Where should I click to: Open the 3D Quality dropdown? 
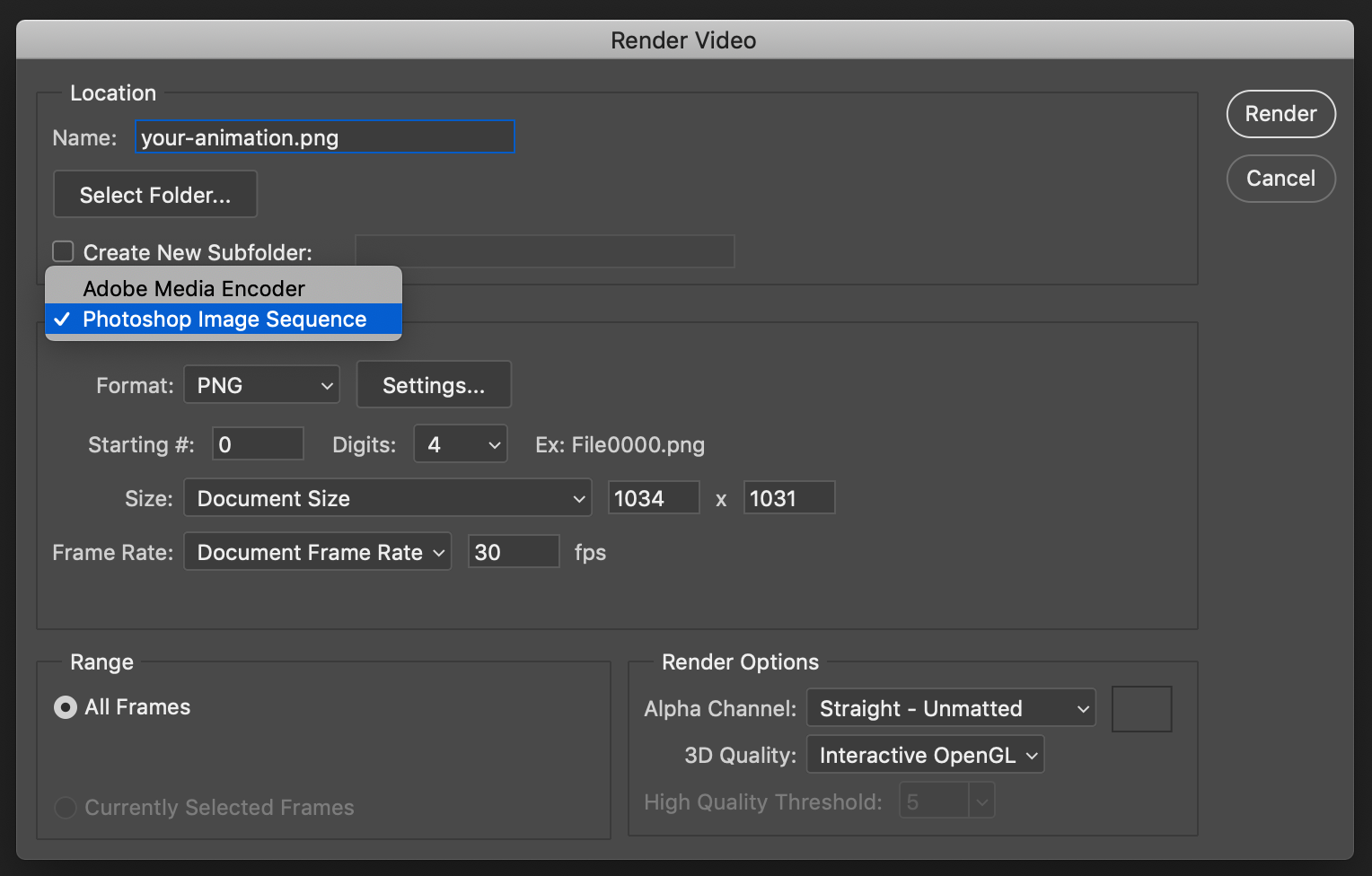(926, 755)
